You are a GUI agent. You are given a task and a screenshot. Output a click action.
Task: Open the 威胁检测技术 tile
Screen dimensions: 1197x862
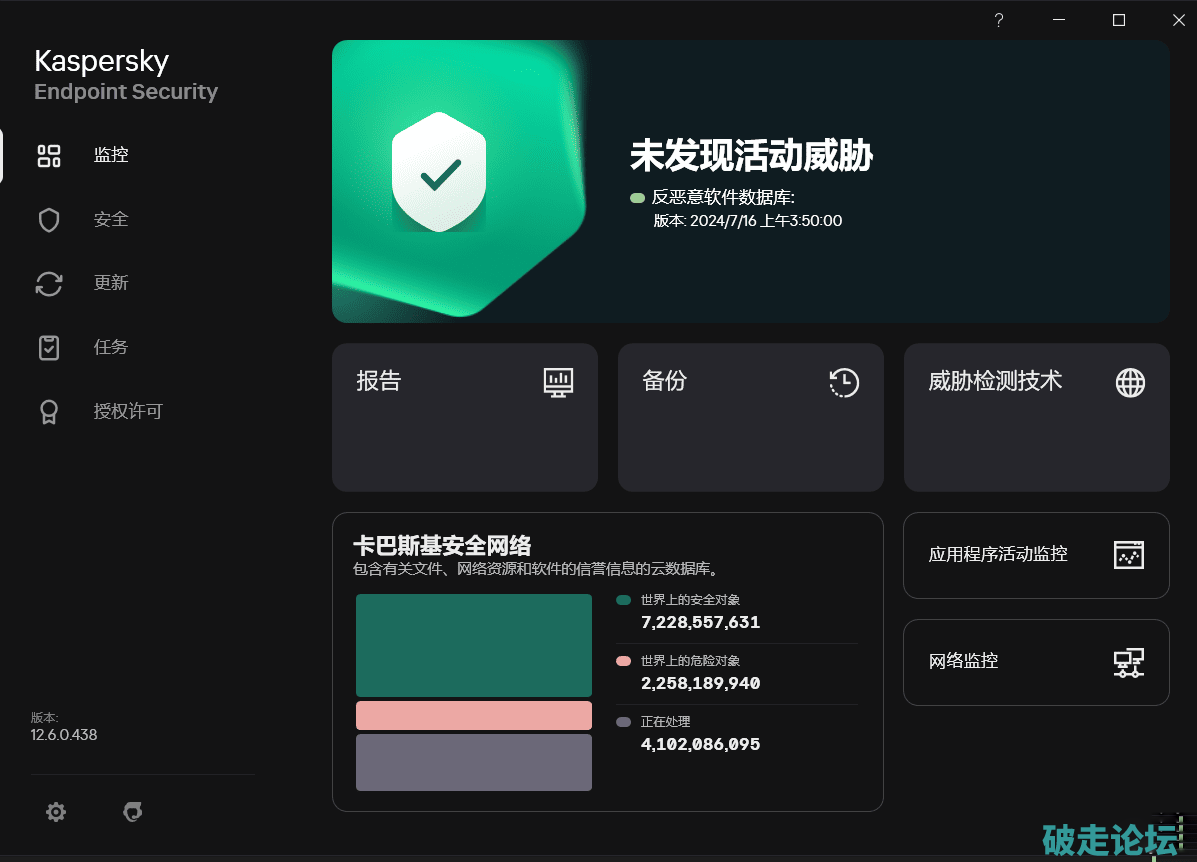(x=1036, y=430)
